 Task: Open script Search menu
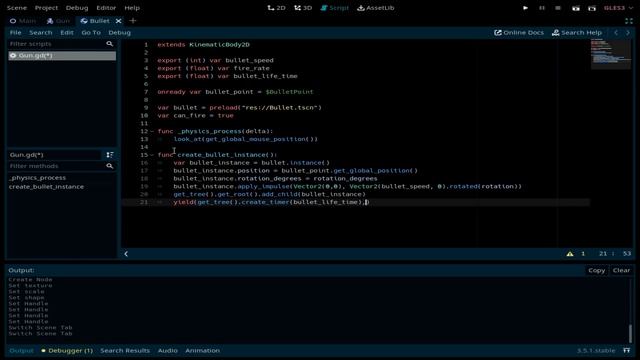coord(40,32)
